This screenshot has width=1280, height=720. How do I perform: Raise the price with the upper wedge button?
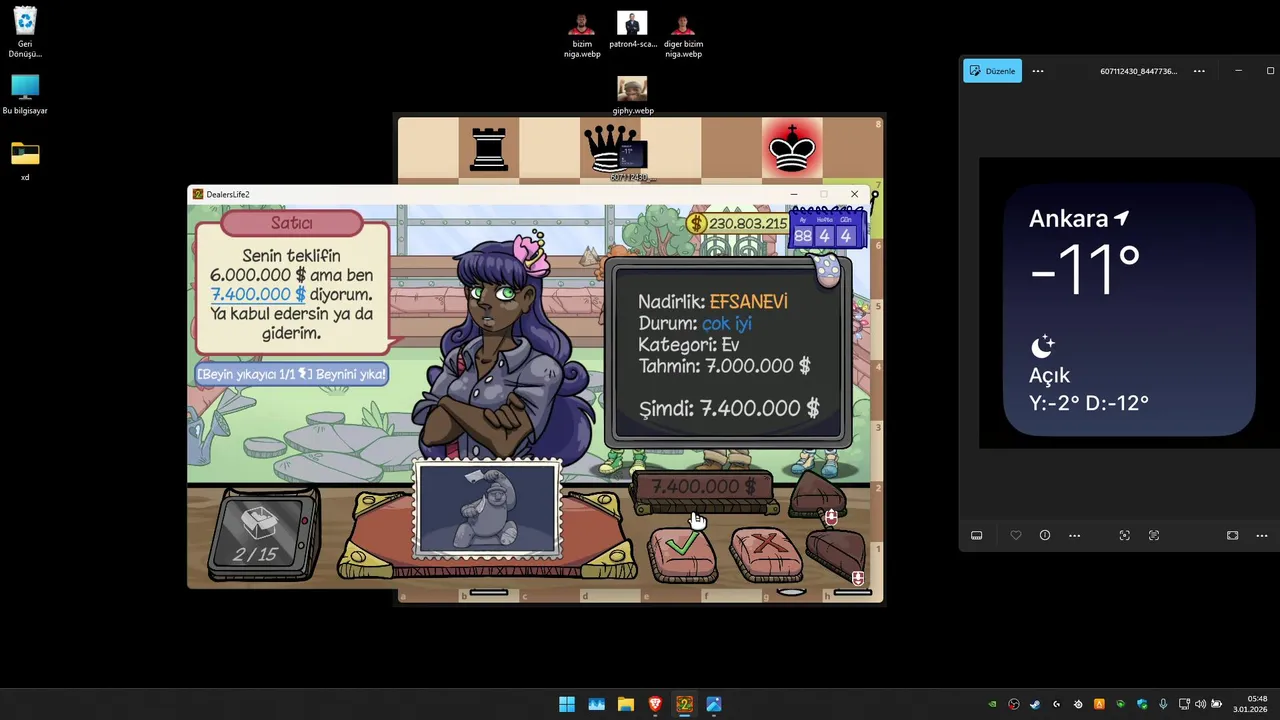point(818,496)
